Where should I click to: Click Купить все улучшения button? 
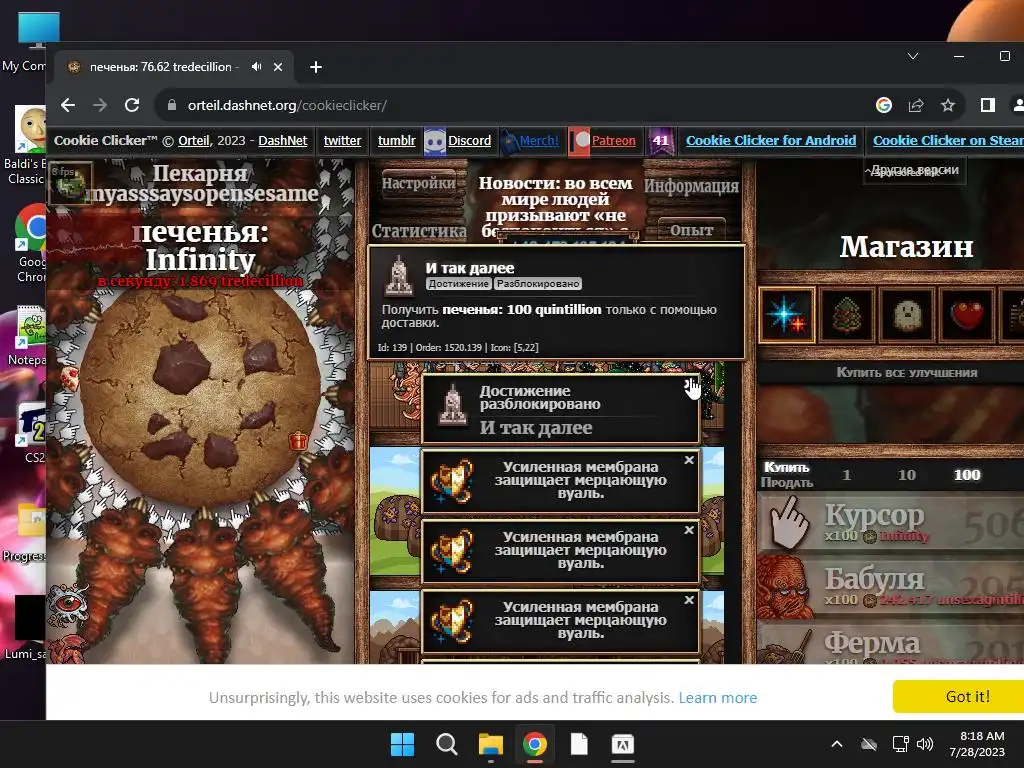click(906, 372)
